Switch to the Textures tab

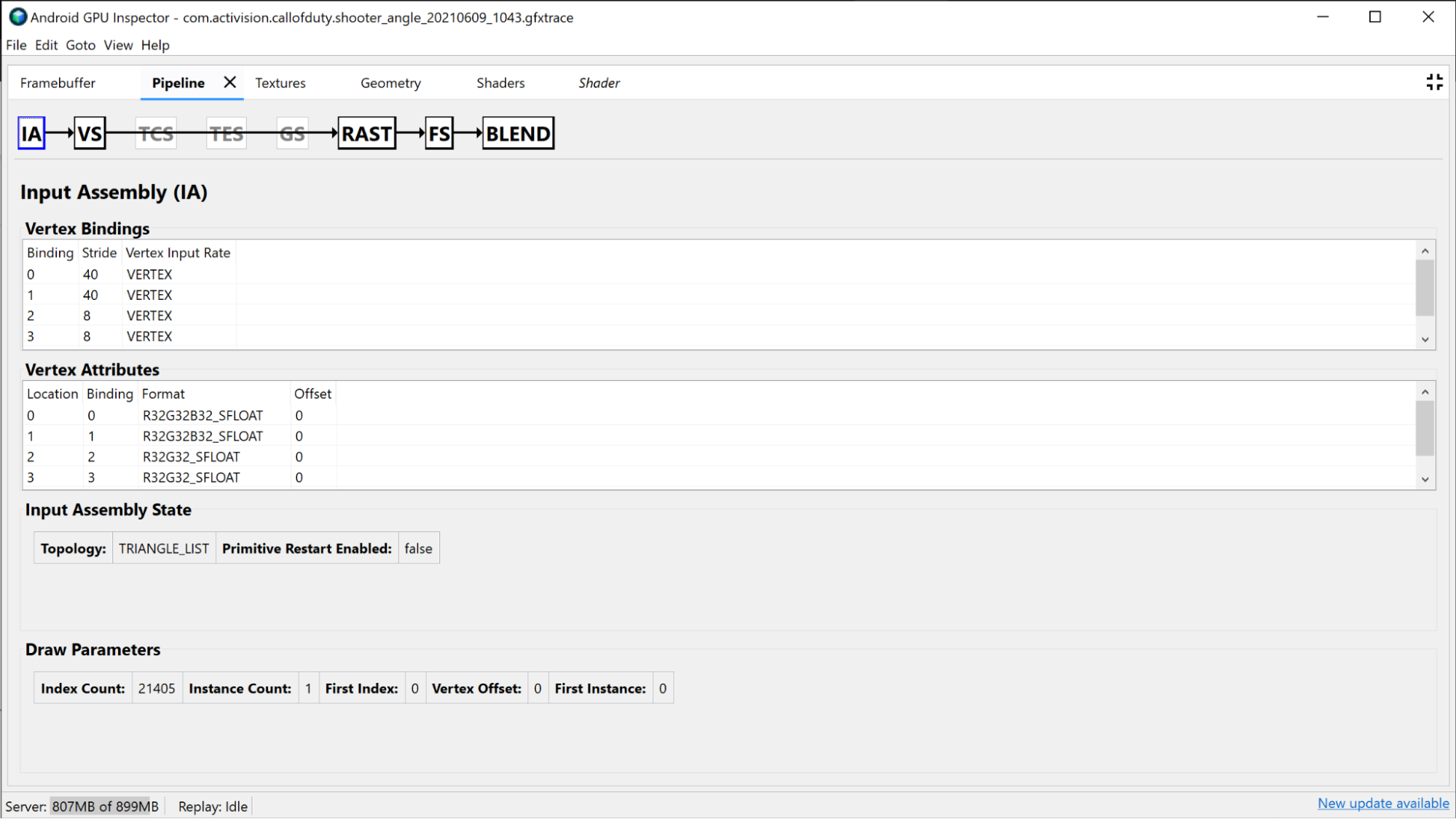pyautogui.click(x=280, y=83)
